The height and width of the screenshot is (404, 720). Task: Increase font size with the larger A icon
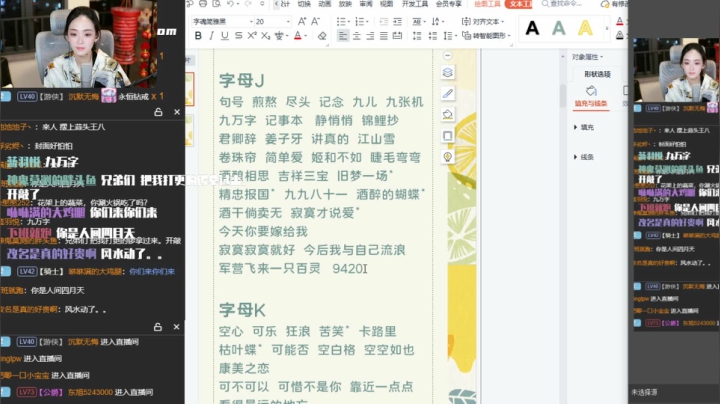302,21
